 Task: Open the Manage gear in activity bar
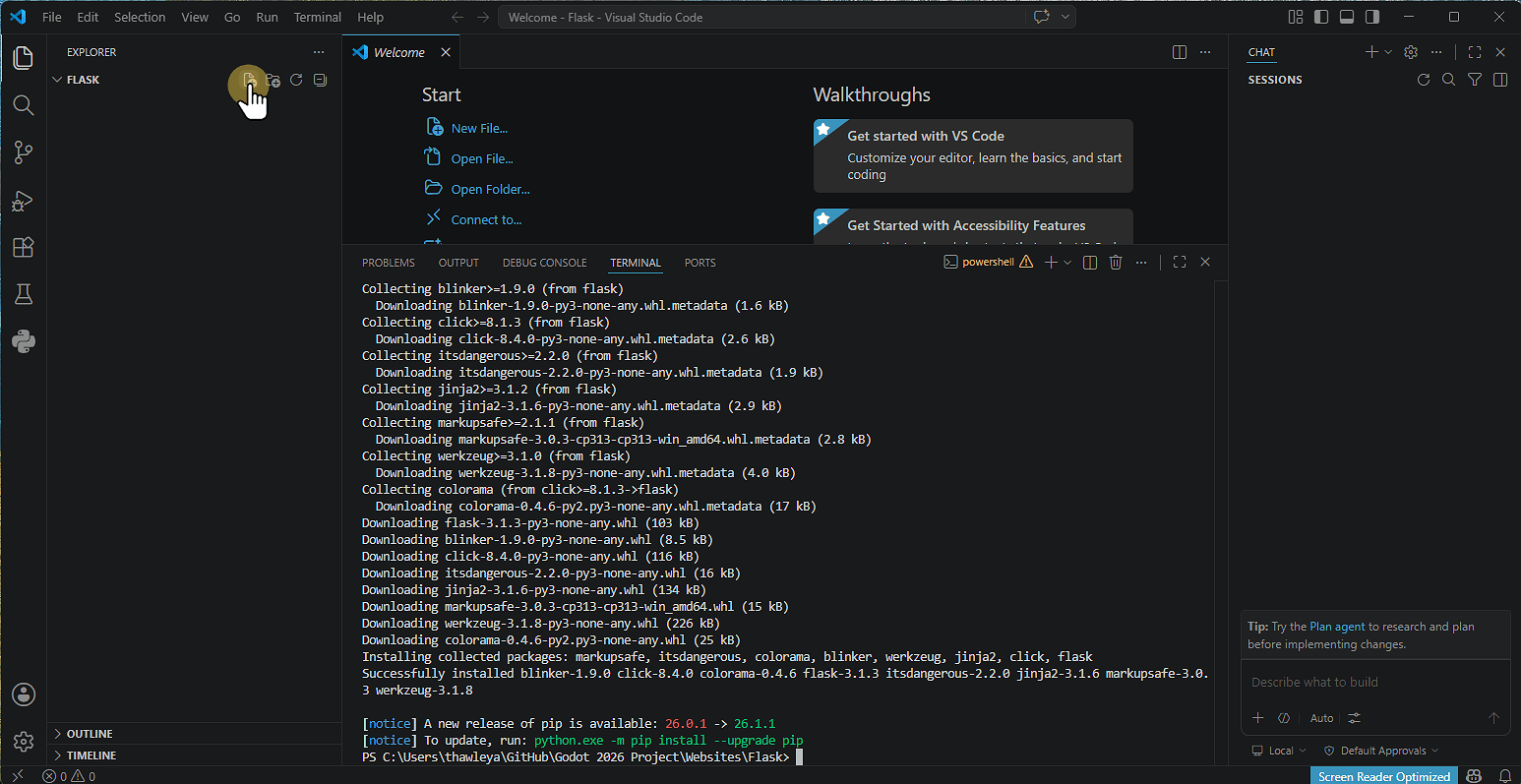[24, 742]
